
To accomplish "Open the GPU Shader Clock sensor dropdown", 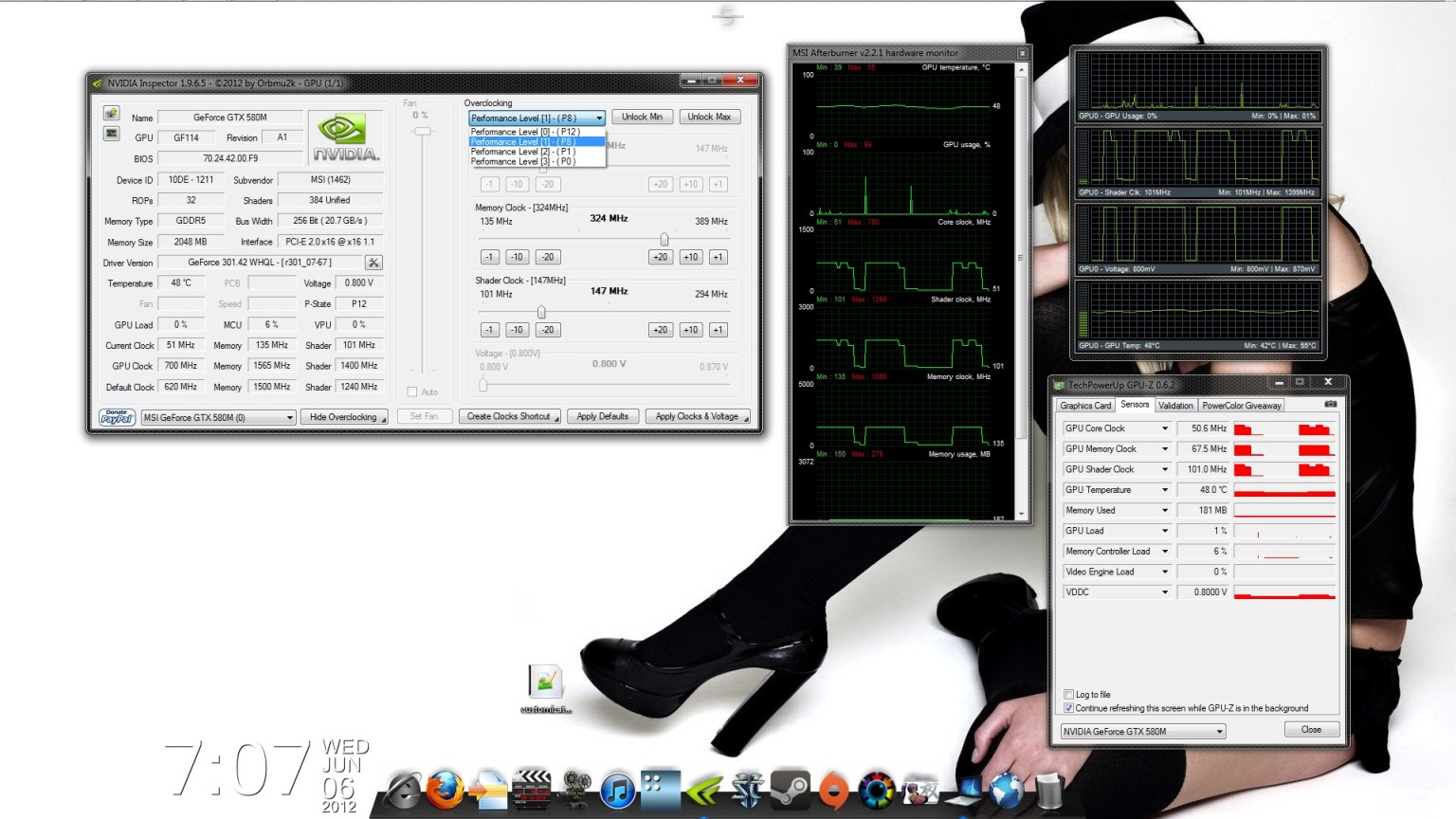I will [1165, 469].
